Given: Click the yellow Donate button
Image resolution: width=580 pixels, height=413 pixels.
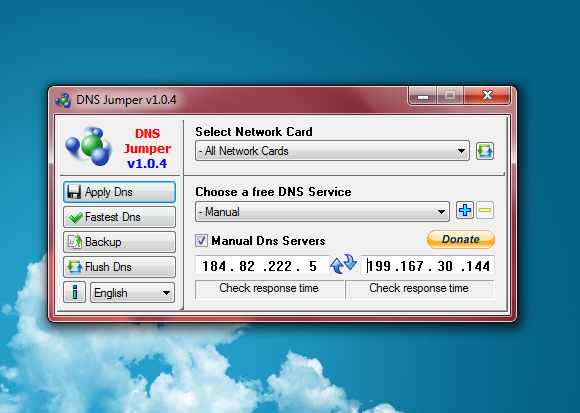Looking at the screenshot, I should pyautogui.click(x=461, y=239).
